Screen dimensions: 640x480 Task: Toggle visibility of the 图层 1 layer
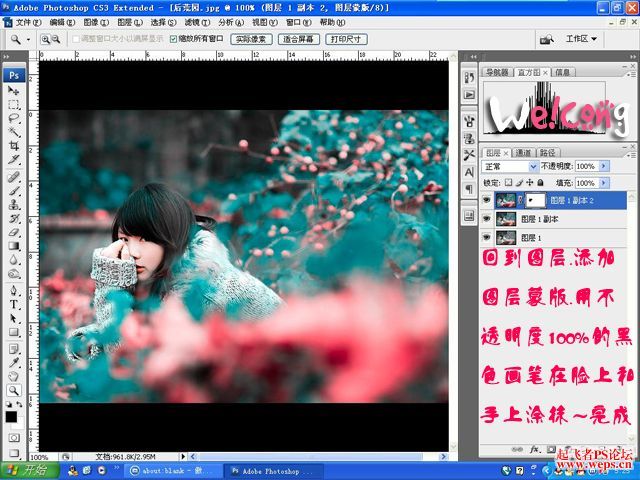coord(487,238)
